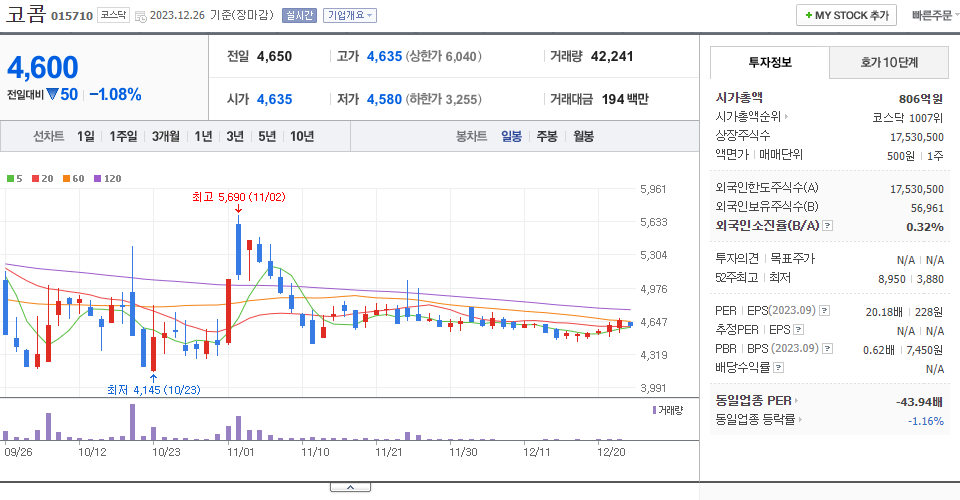Open help icon beside 추정PER EPS
The image size is (960, 500).
click(x=798, y=330)
